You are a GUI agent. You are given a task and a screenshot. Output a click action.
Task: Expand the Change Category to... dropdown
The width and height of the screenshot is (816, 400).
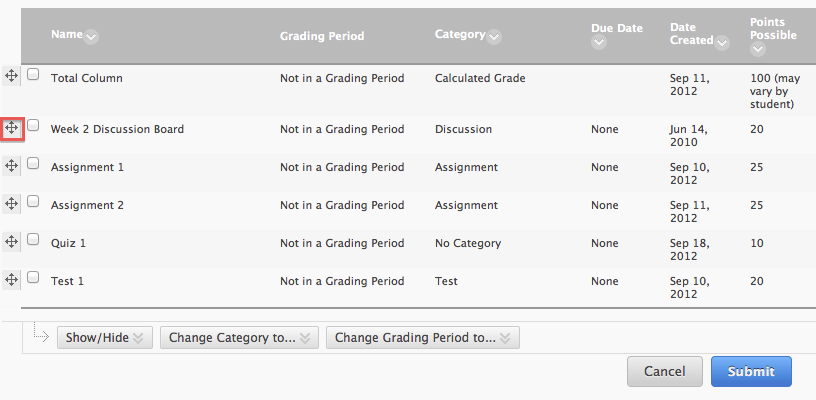point(239,338)
